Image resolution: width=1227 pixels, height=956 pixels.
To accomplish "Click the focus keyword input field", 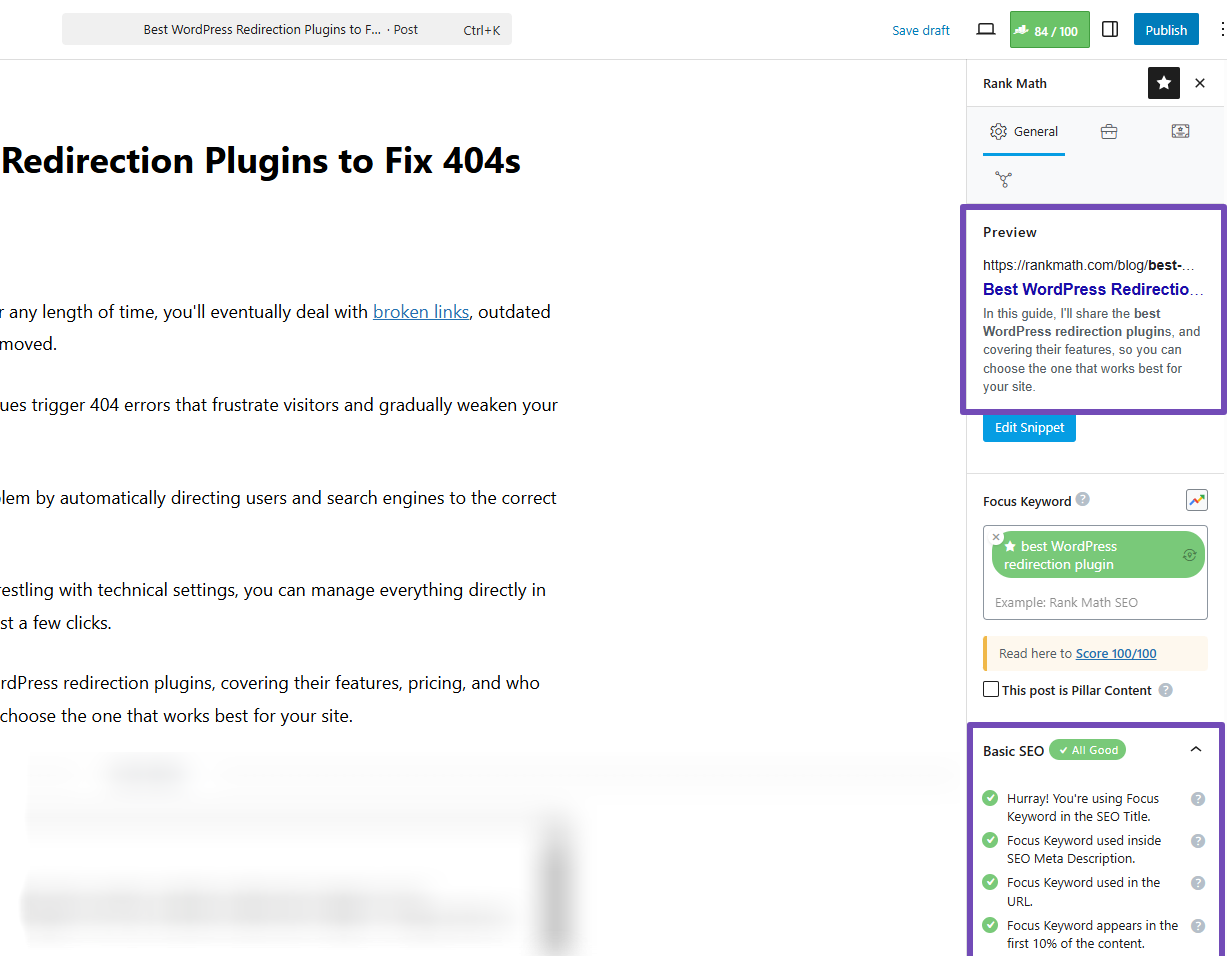I will click(1095, 603).
